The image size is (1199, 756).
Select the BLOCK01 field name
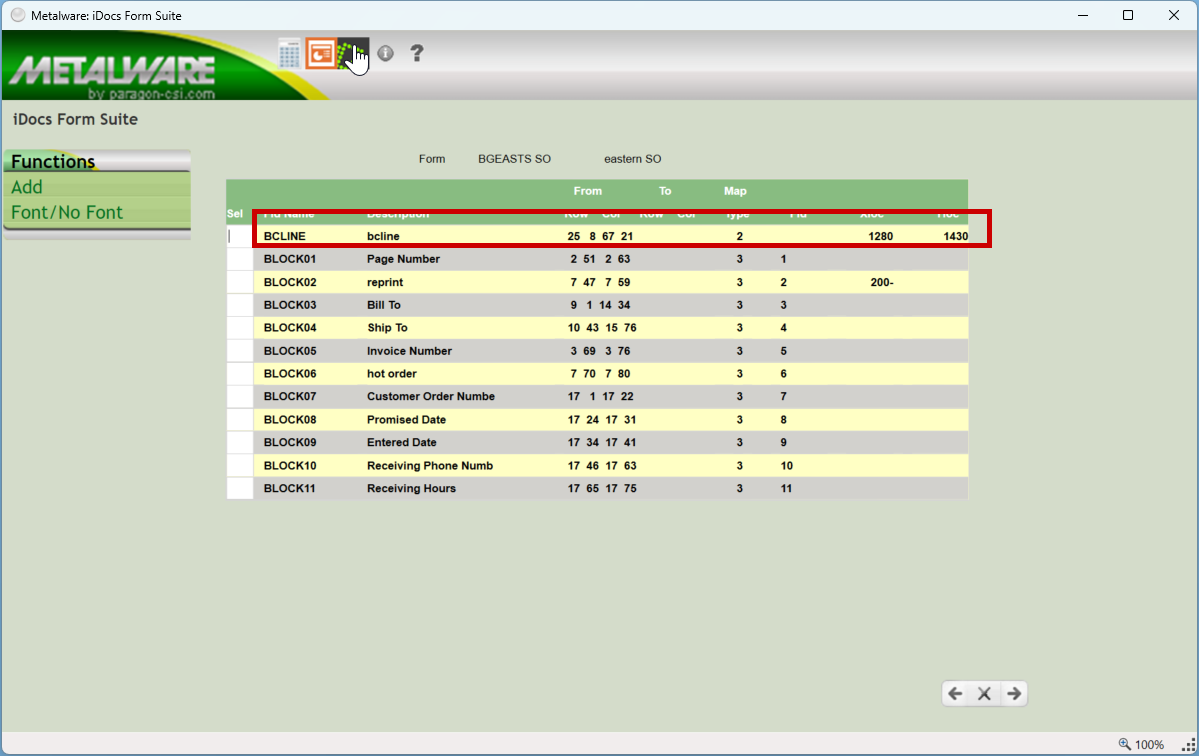[x=290, y=259]
